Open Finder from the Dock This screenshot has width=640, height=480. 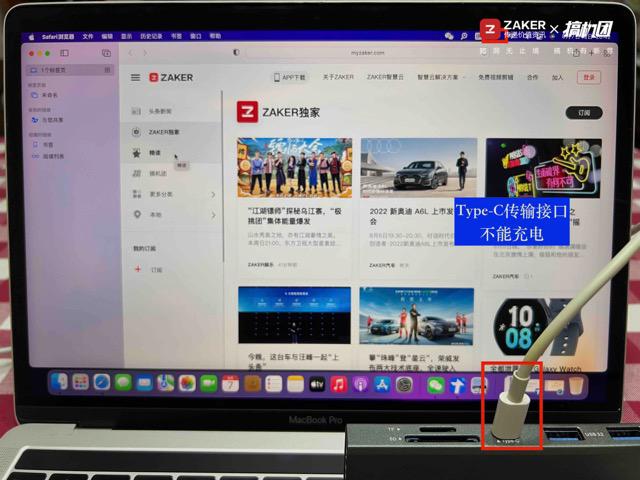pos(59,382)
